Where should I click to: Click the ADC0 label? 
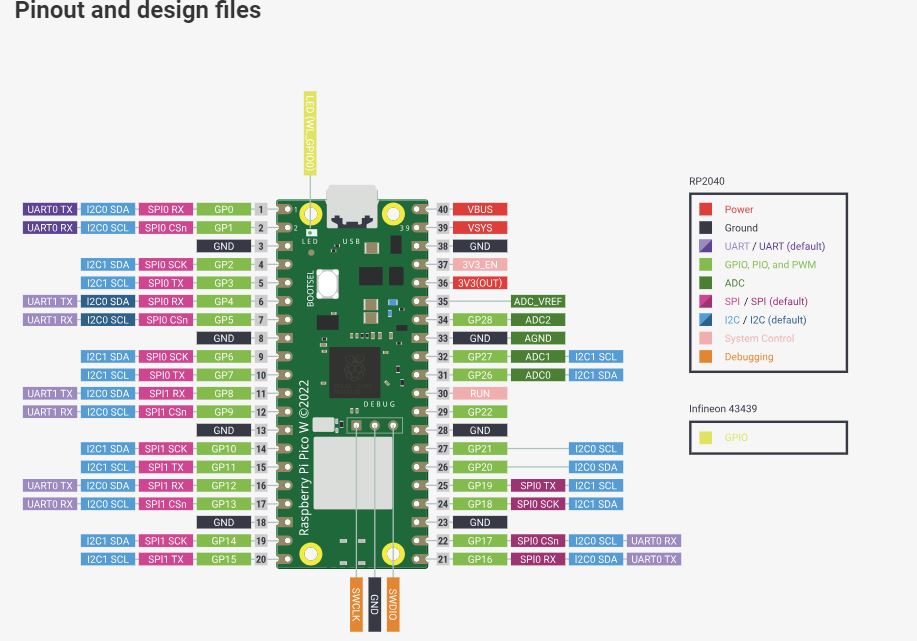(x=537, y=375)
